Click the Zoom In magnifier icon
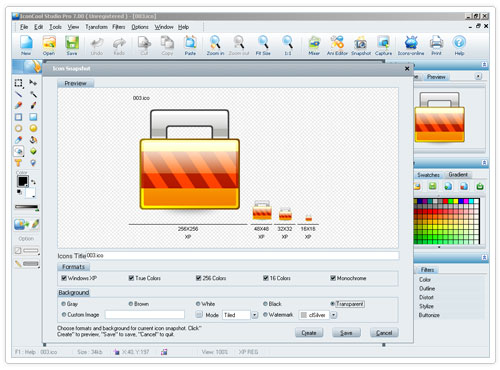 point(215,43)
